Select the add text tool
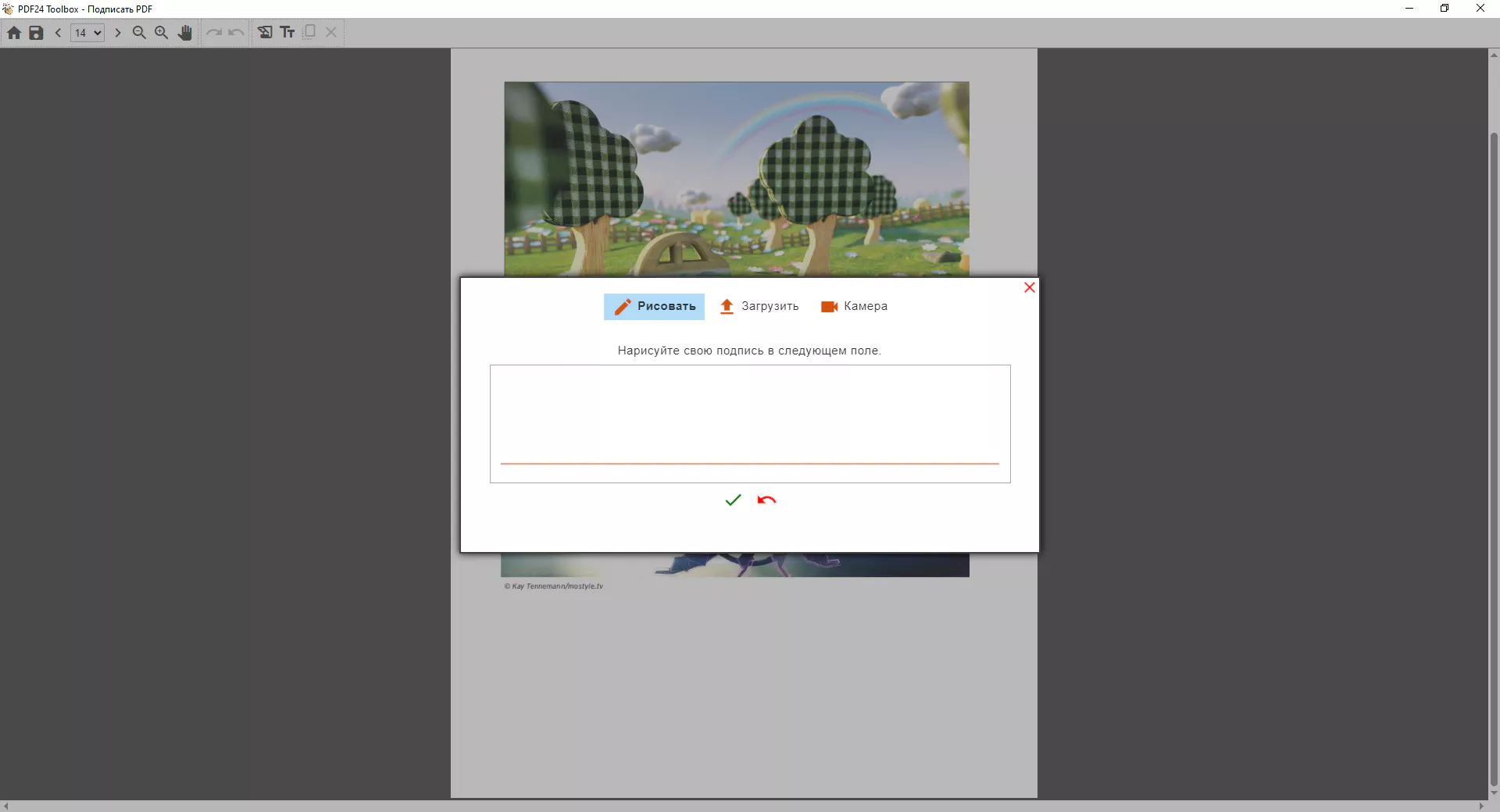The image size is (1500, 812). (x=287, y=33)
